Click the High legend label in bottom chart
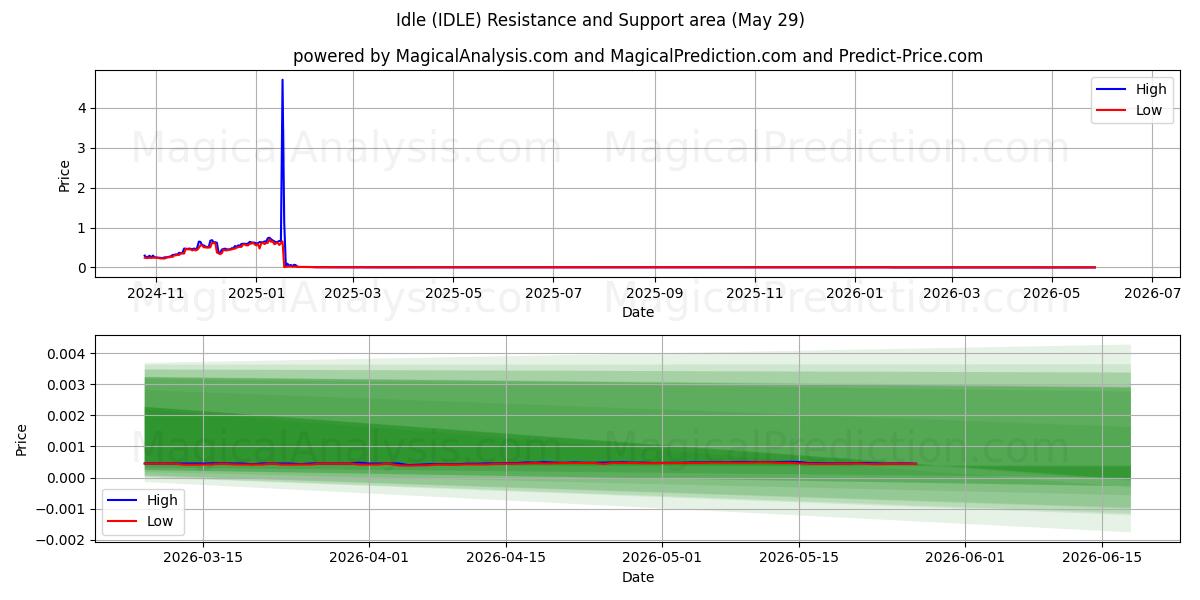 (162, 500)
